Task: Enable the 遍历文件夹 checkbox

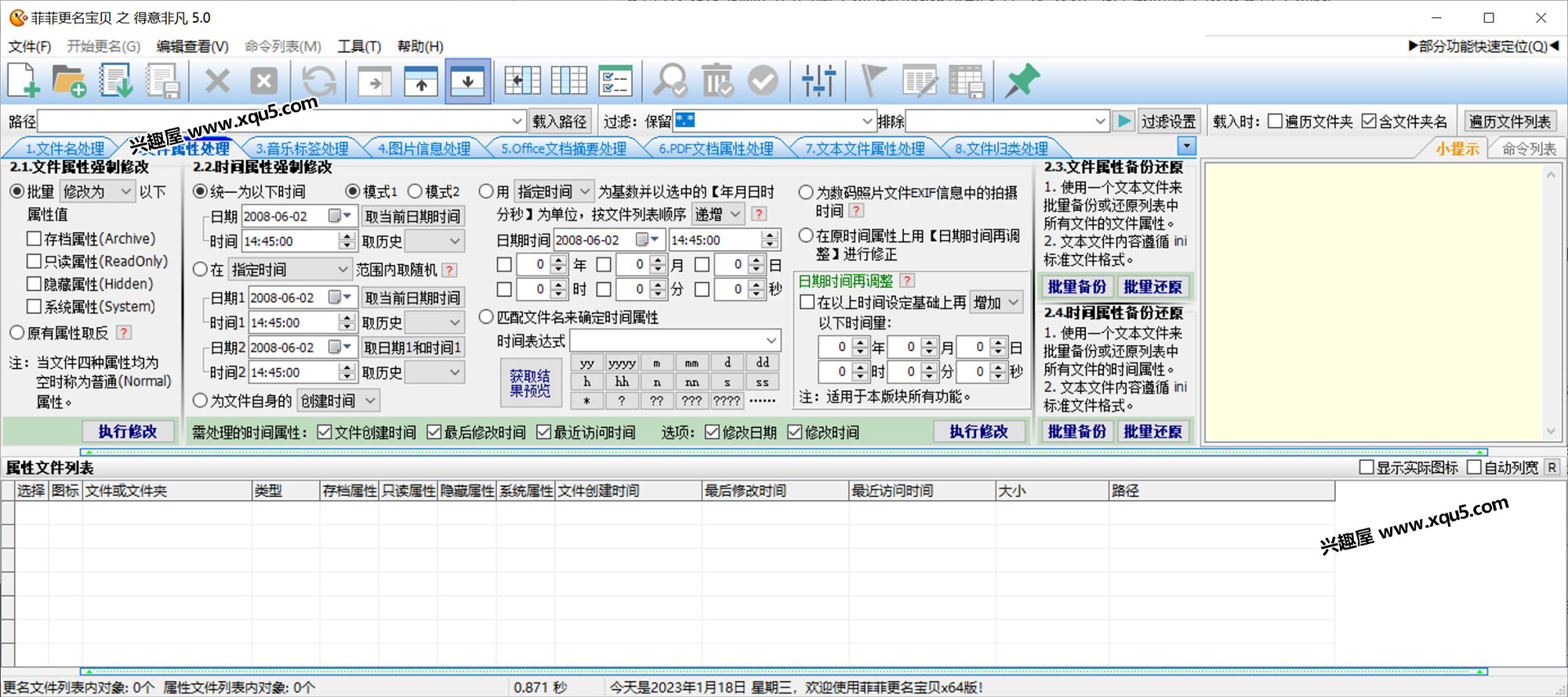Action: 1275,122
